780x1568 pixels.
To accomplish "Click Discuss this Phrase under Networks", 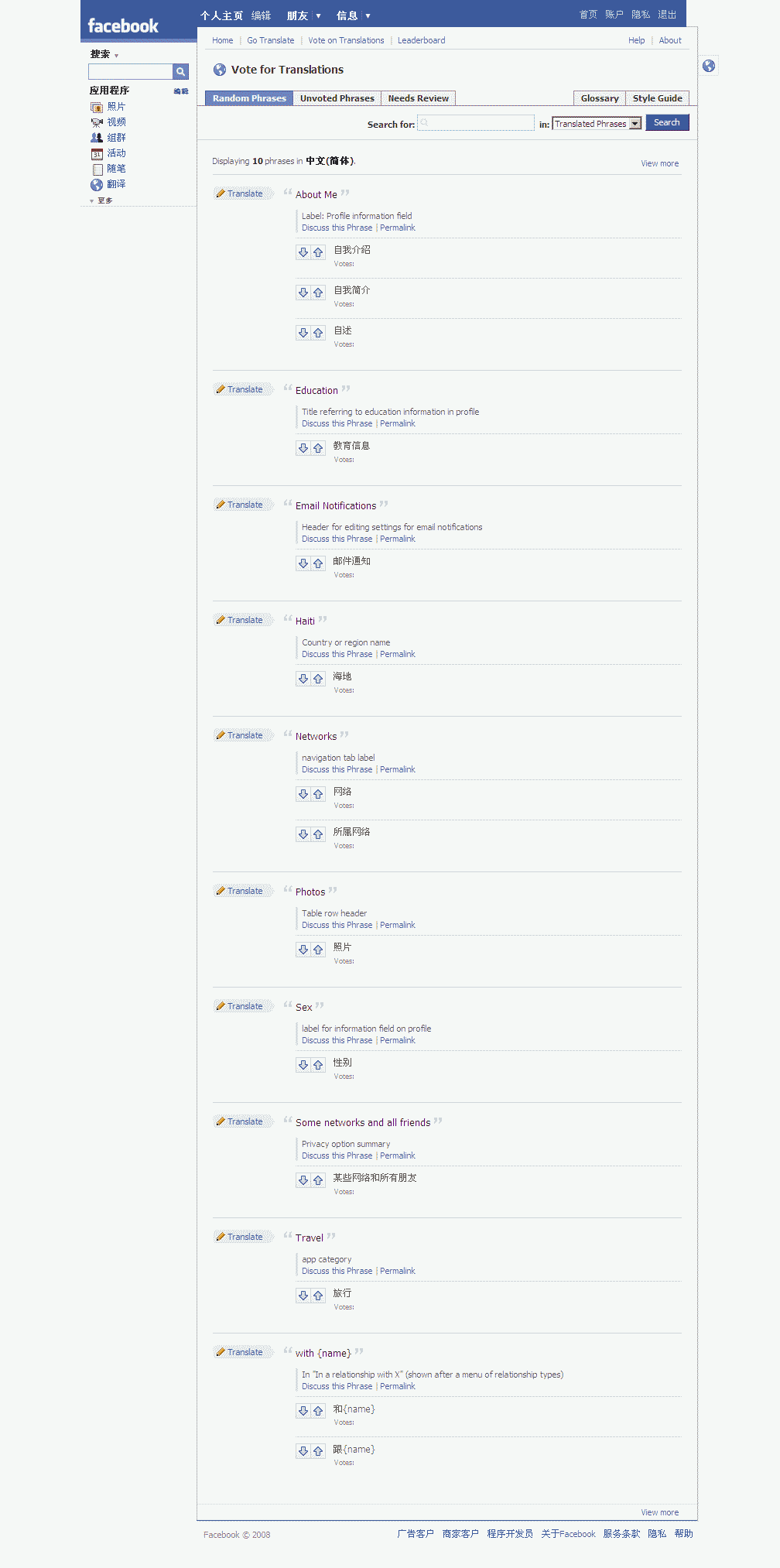I will point(337,769).
